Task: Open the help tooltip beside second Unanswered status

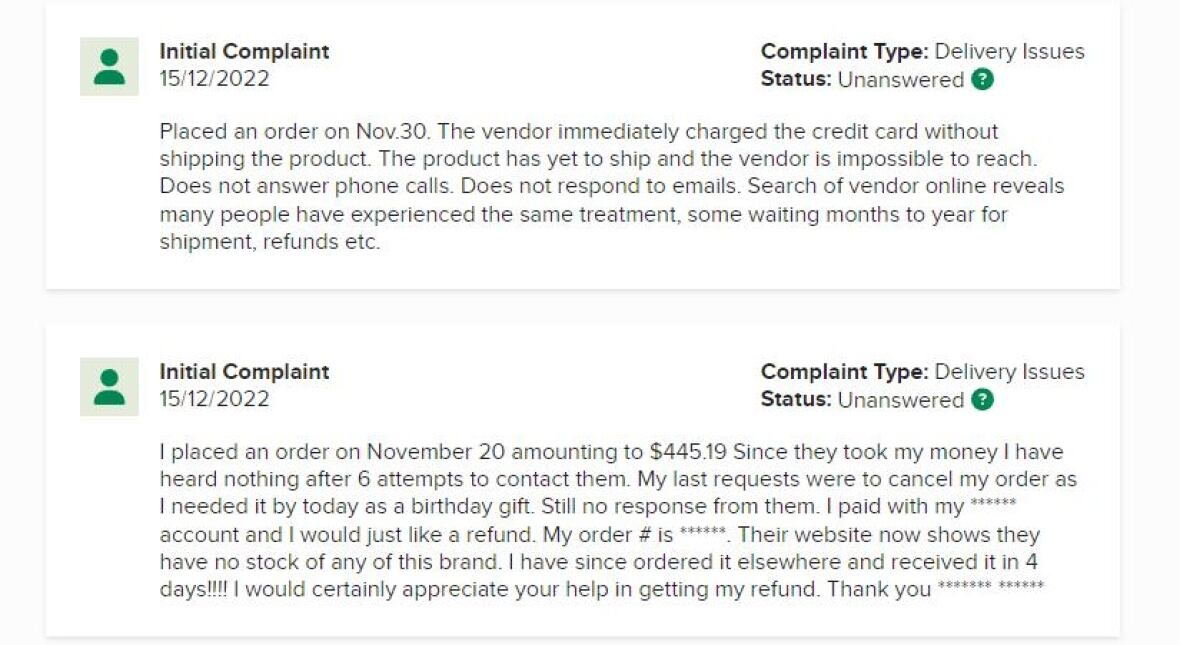Action: (981, 401)
